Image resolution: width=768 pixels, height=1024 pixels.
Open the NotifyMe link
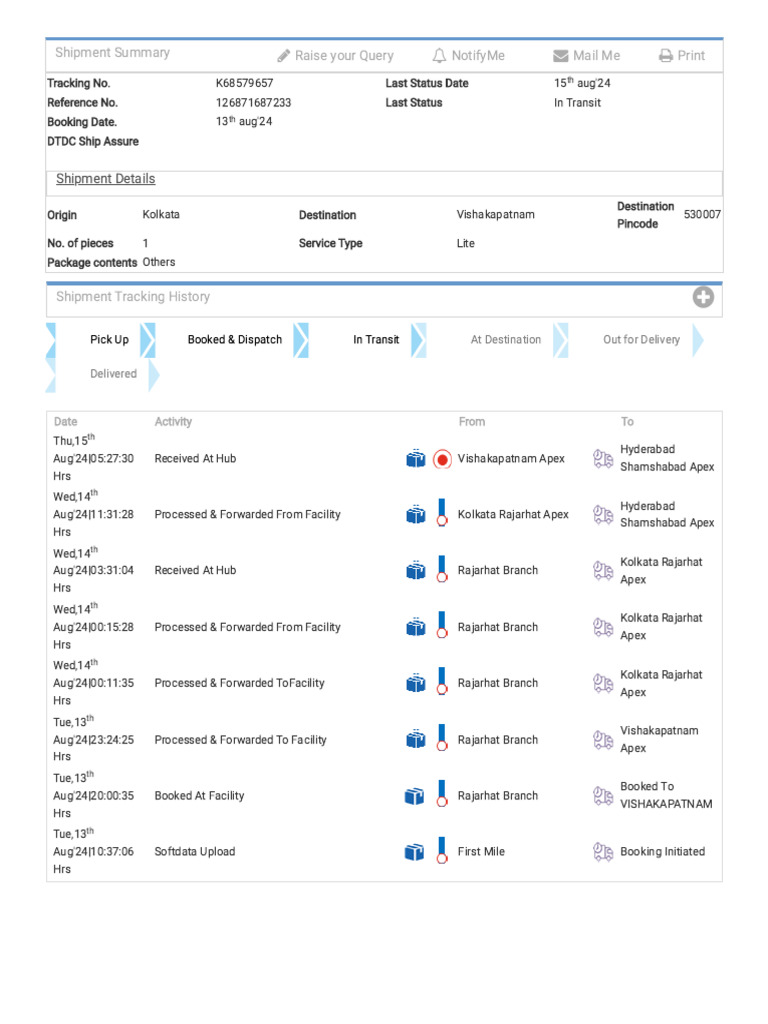pos(478,56)
